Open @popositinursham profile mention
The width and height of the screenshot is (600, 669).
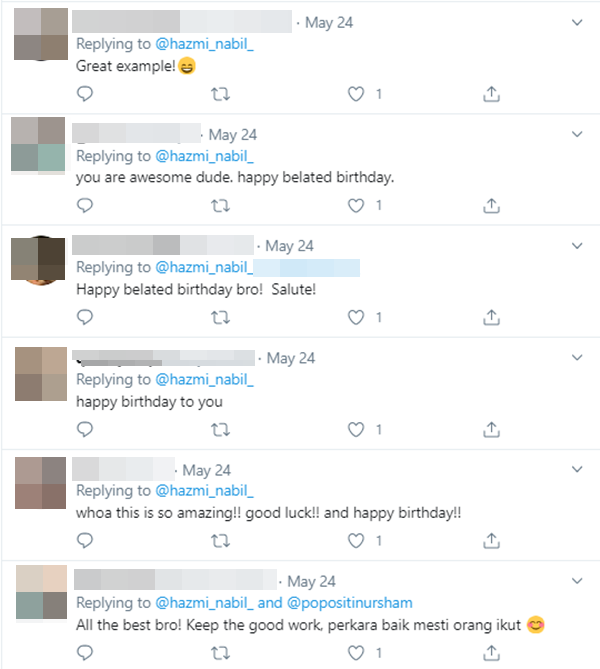tap(350, 603)
